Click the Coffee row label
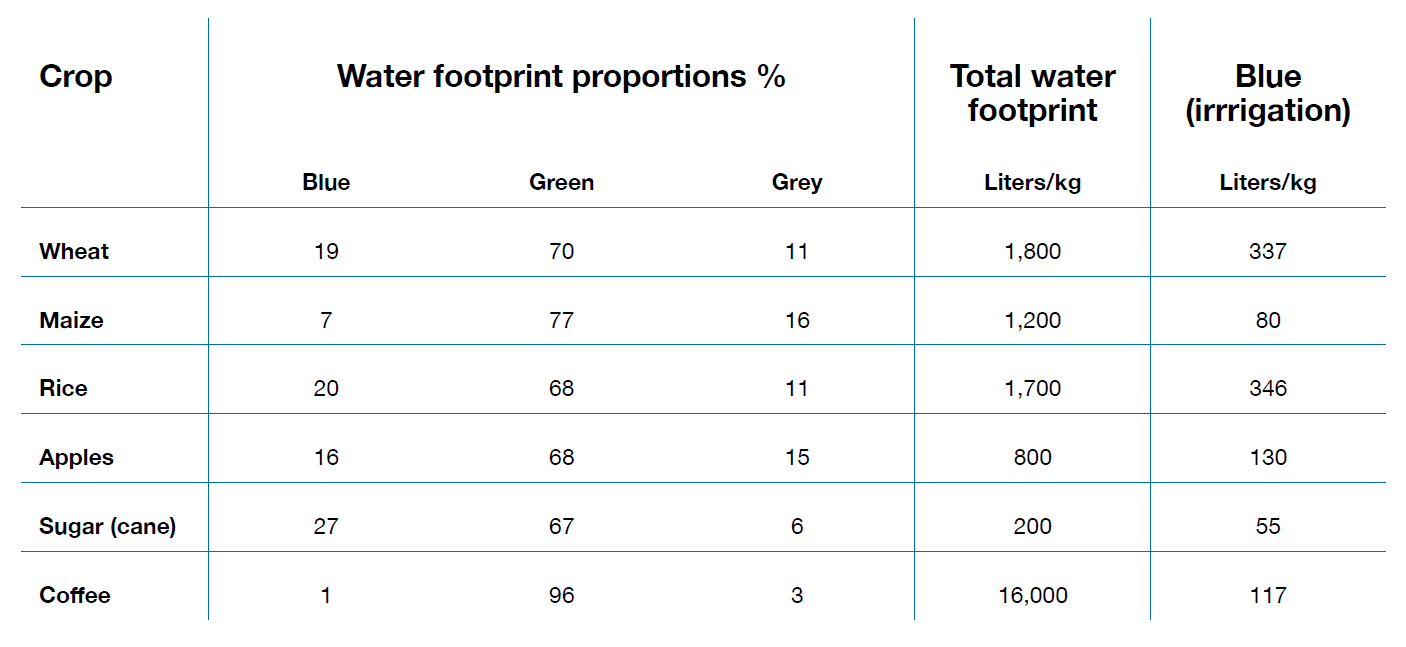The height and width of the screenshot is (647, 1406). (x=75, y=596)
